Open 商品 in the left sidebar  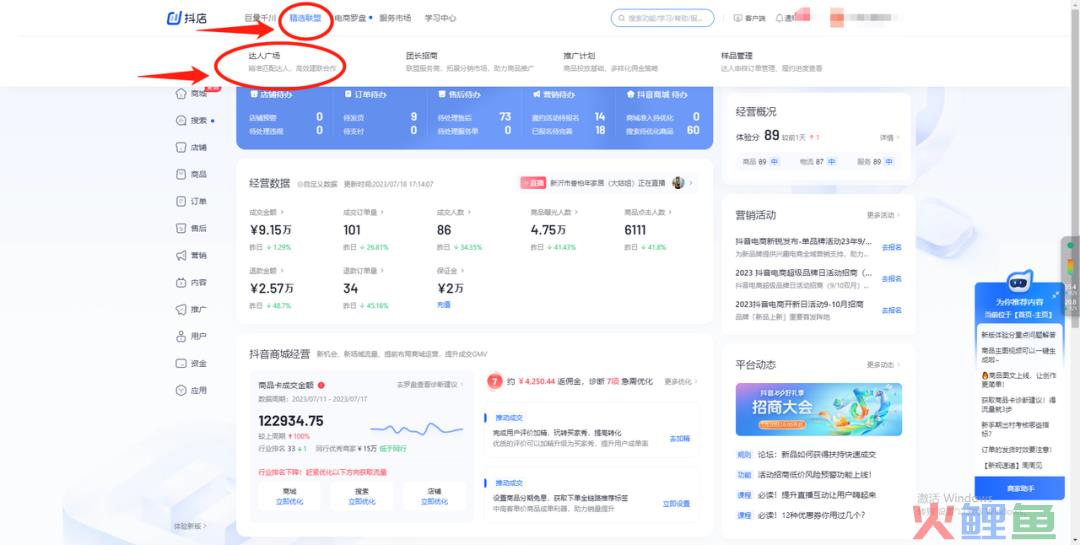(191, 174)
